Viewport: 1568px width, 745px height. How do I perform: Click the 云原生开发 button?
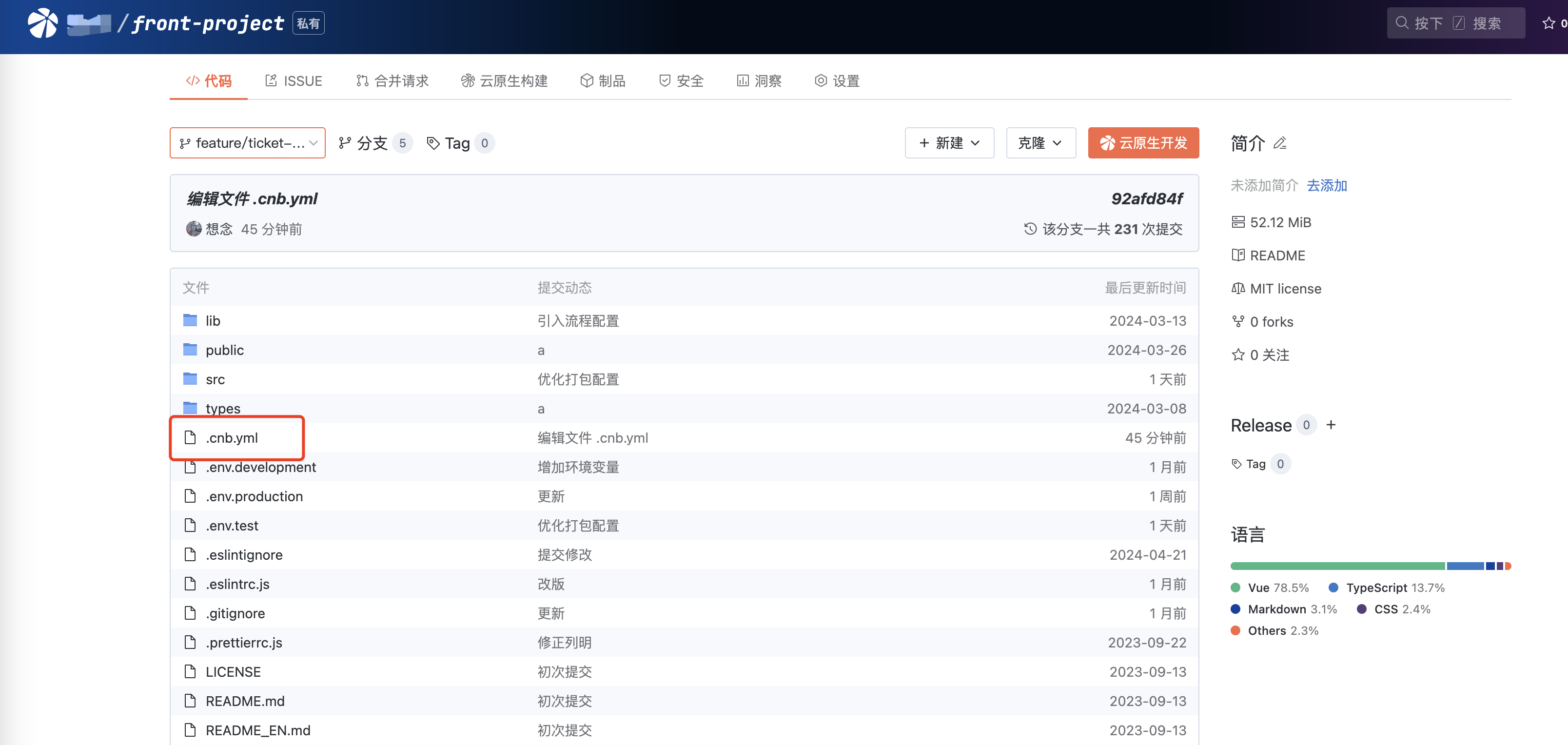click(1143, 143)
